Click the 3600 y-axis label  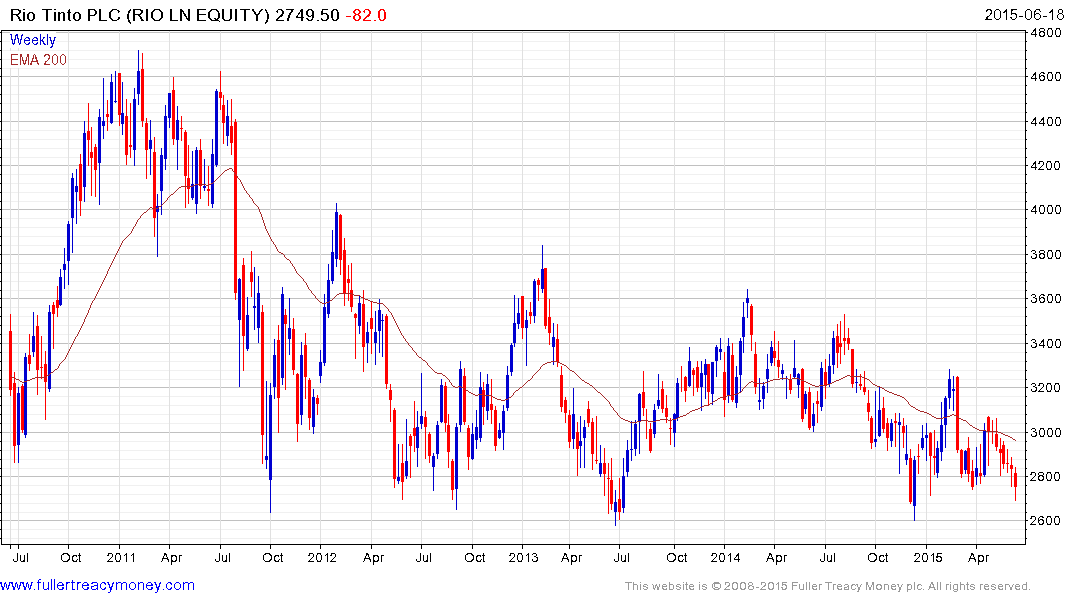point(1046,299)
